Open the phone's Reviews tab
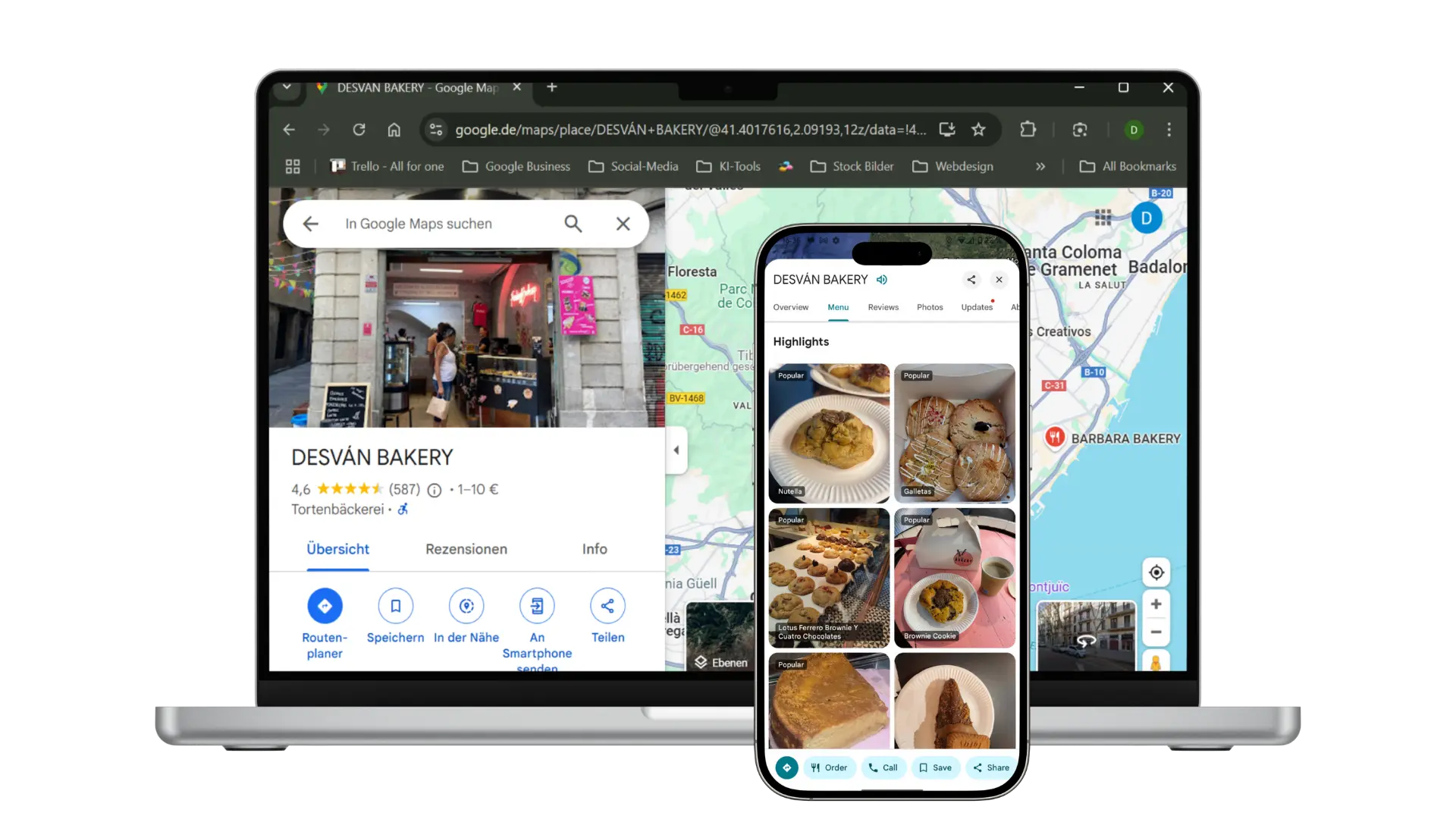The height and width of the screenshot is (819, 1456). click(883, 307)
